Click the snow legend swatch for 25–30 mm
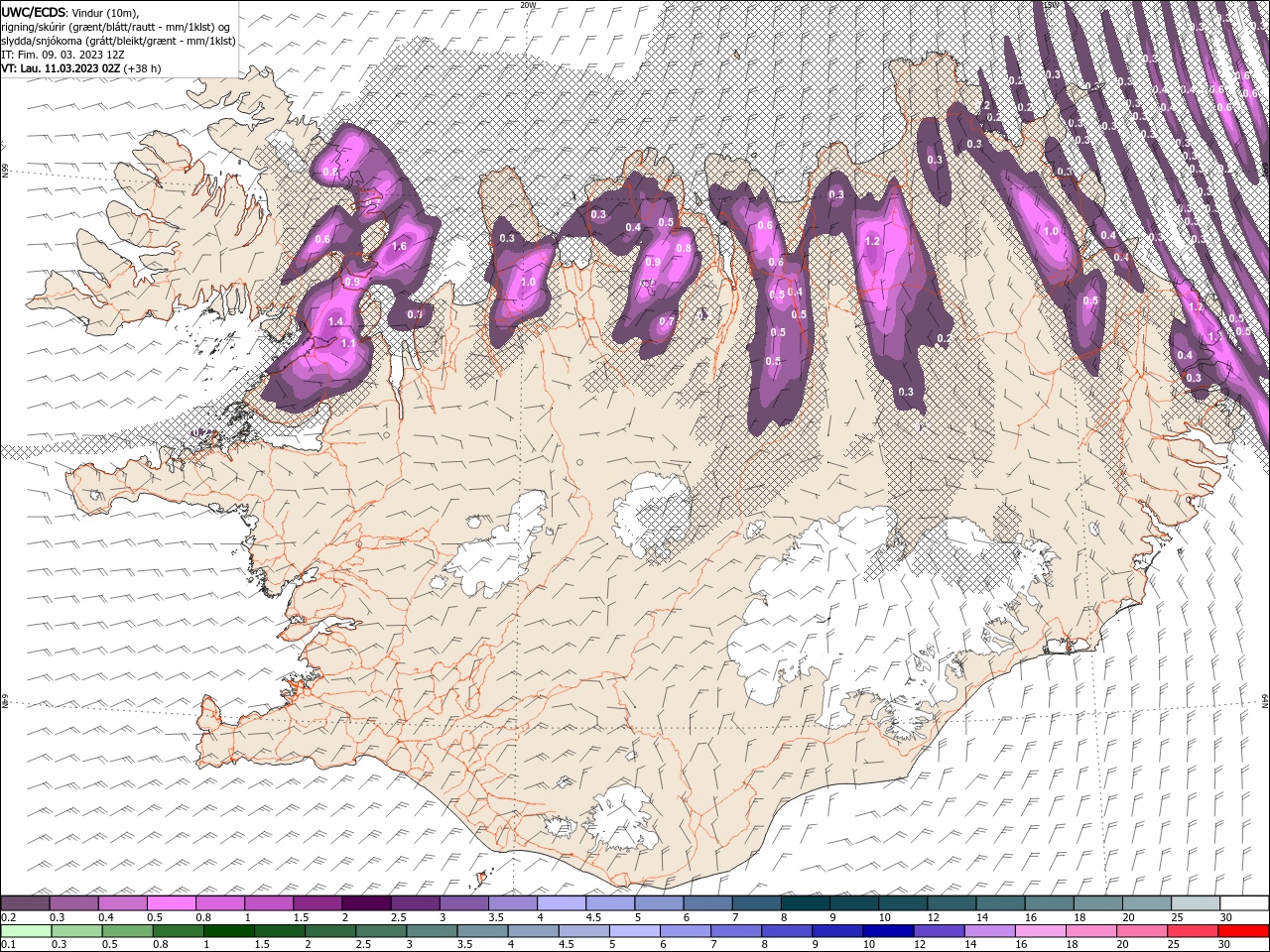 click(x=1197, y=903)
